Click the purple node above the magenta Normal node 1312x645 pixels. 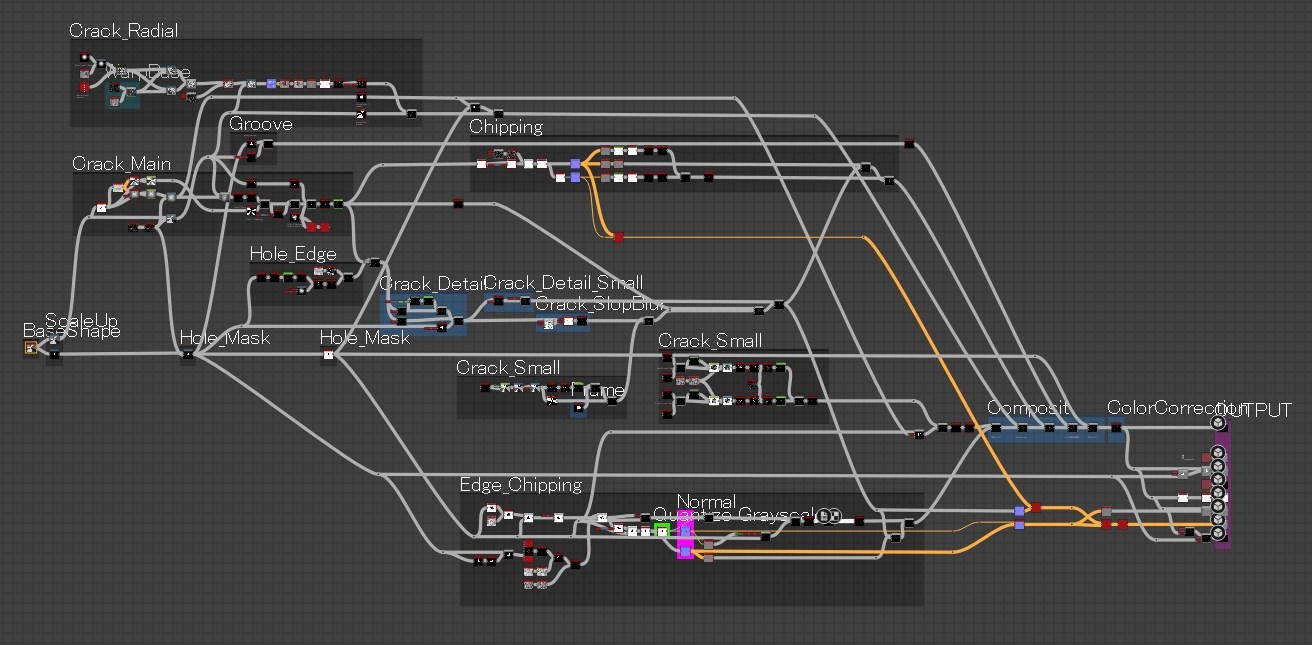(685, 530)
